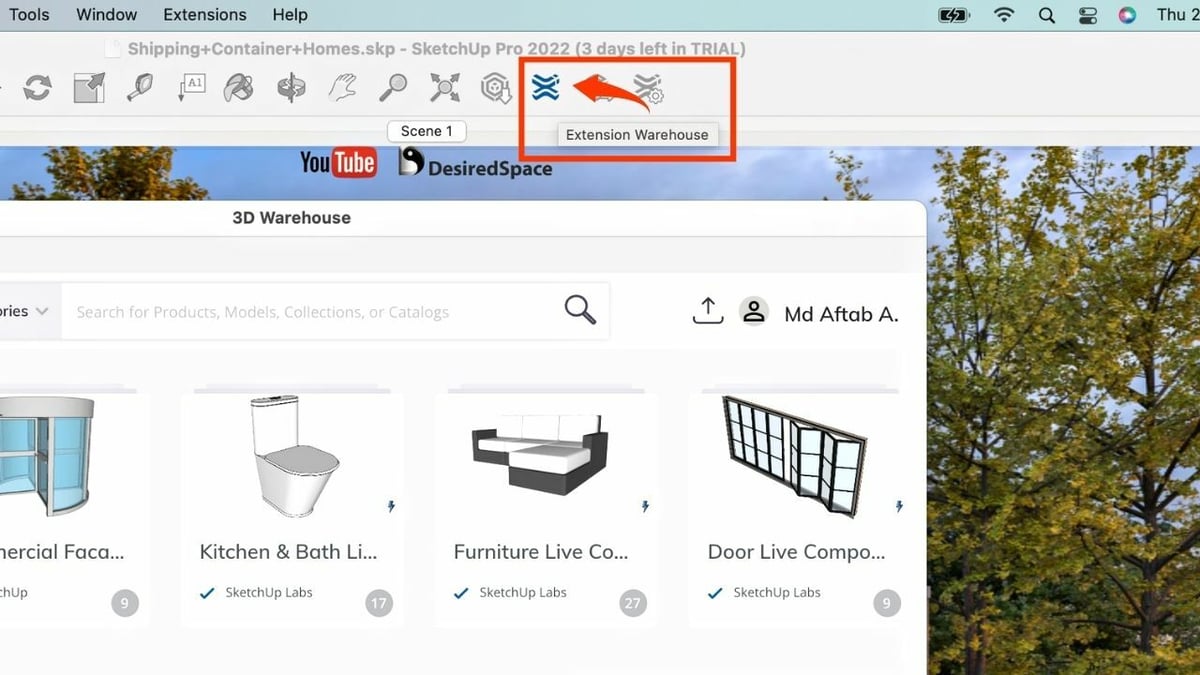The image size is (1200, 675).
Task: Click the Siri icon in menu bar
Action: [1127, 15]
